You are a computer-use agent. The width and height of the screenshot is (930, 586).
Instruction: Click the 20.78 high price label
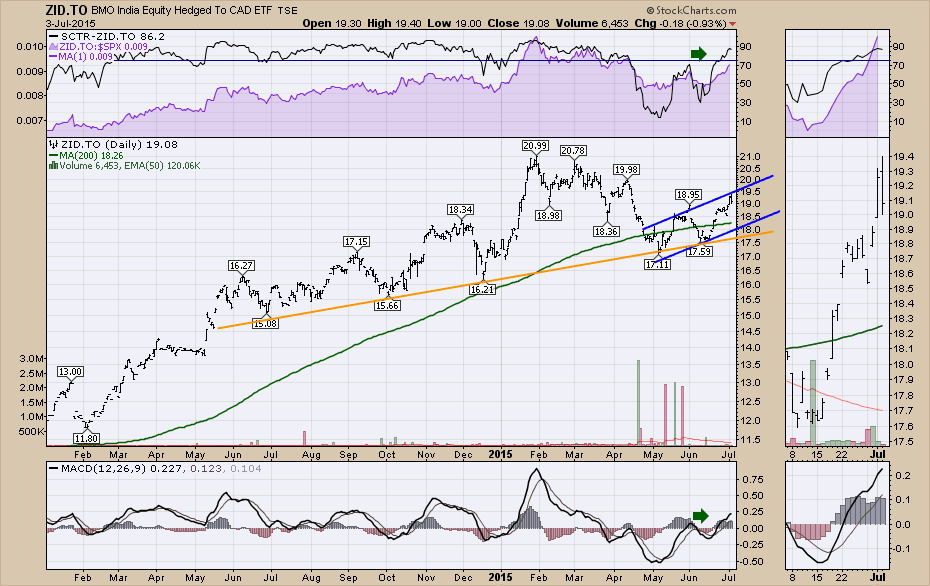pos(573,151)
